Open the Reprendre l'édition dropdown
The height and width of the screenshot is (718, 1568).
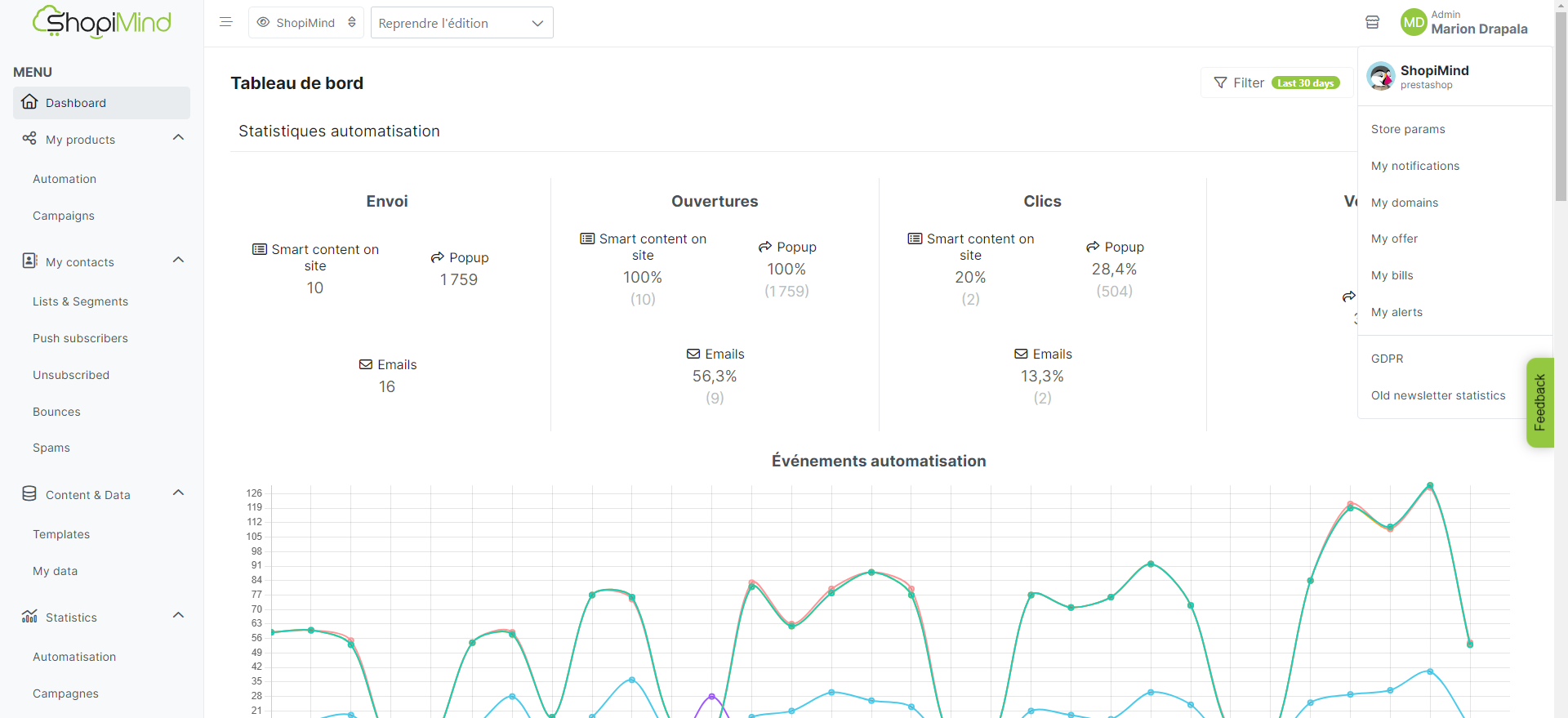click(x=462, y=23)
